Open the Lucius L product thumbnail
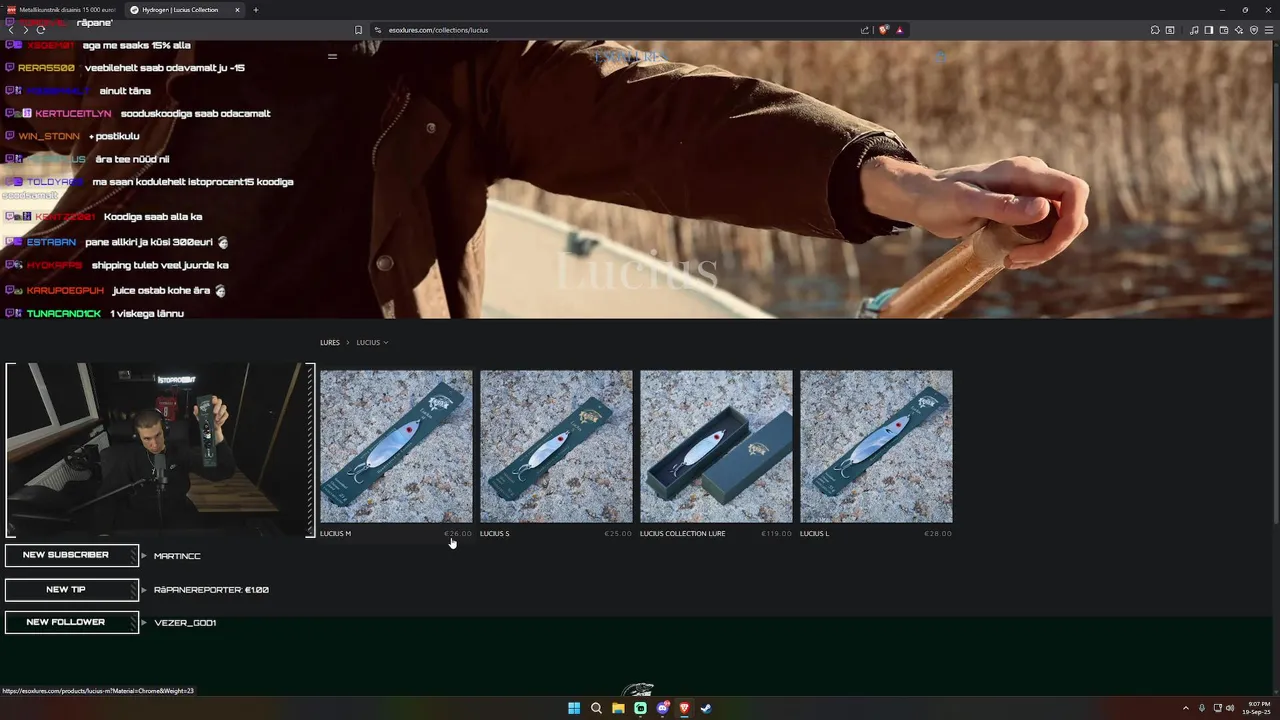 pos(876,446)
